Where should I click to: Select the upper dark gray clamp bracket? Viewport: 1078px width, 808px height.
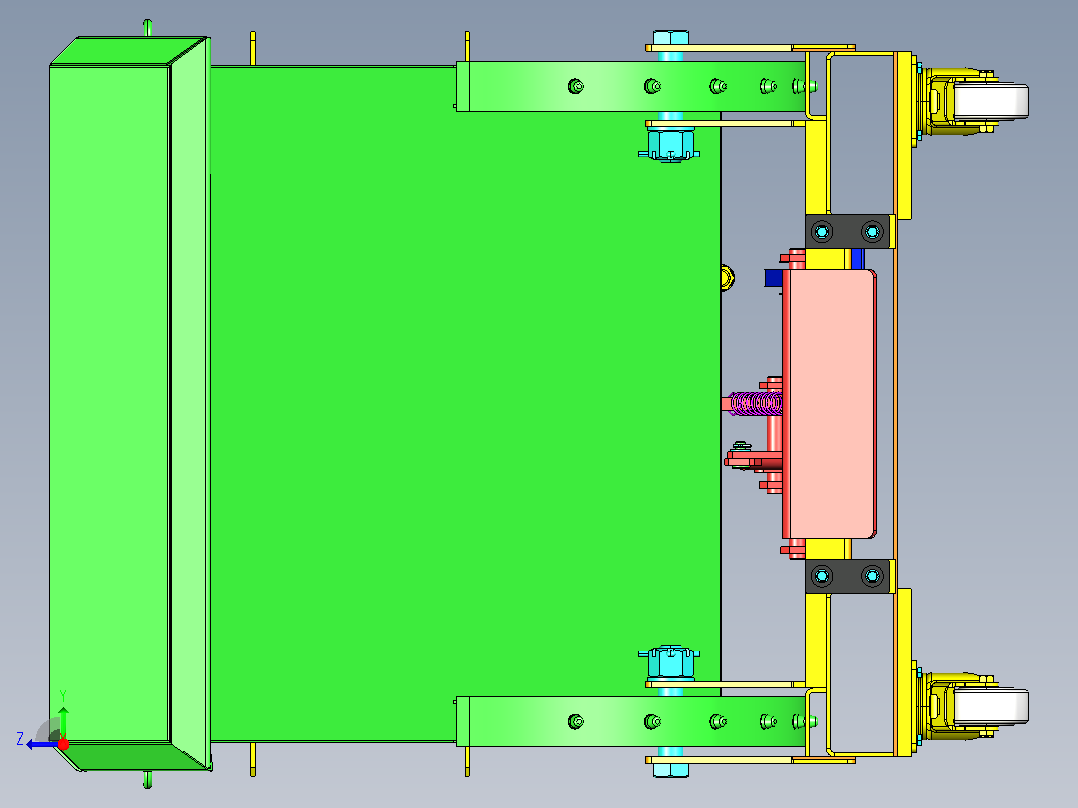pyautogui.click(x=848, y=232)
